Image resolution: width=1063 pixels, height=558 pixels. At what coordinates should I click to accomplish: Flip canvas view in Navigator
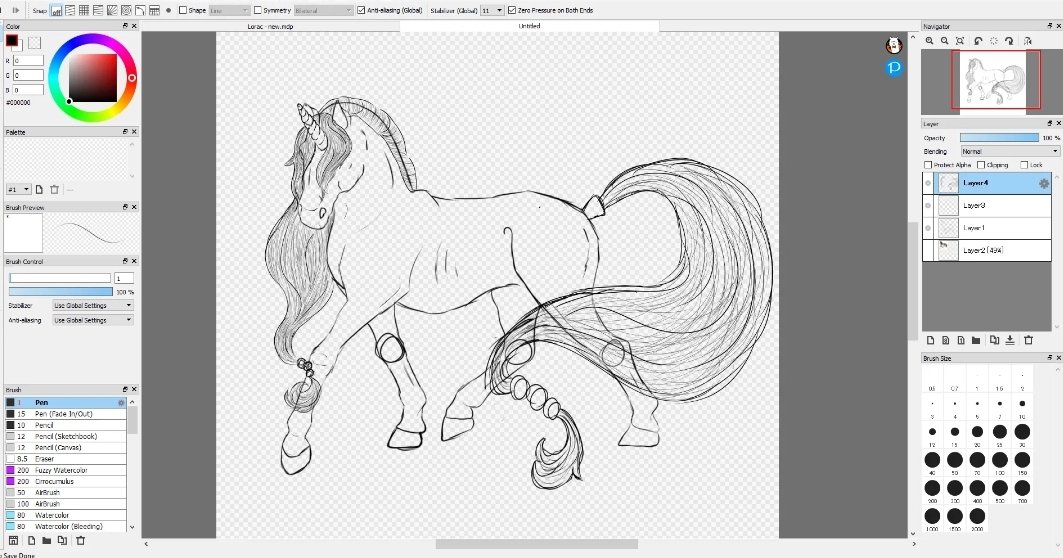tap(1028, 41)
